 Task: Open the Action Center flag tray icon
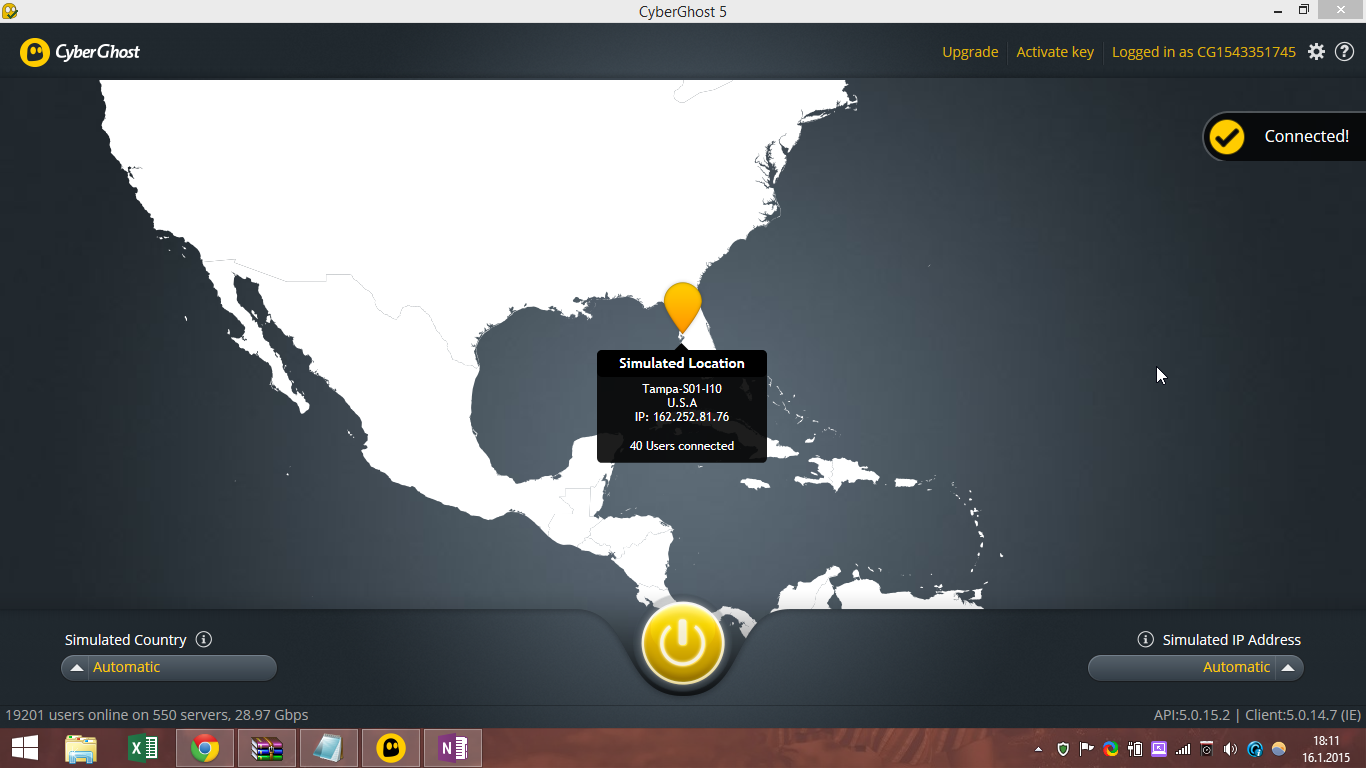tap(1087, 749)
